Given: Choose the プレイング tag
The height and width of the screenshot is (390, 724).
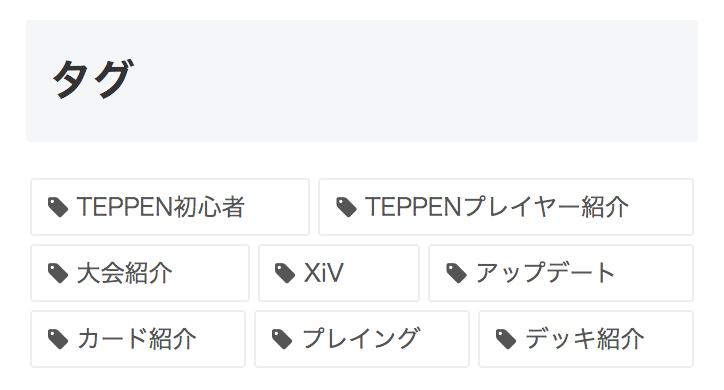Looking at the screenshot, I should (362, 339).
